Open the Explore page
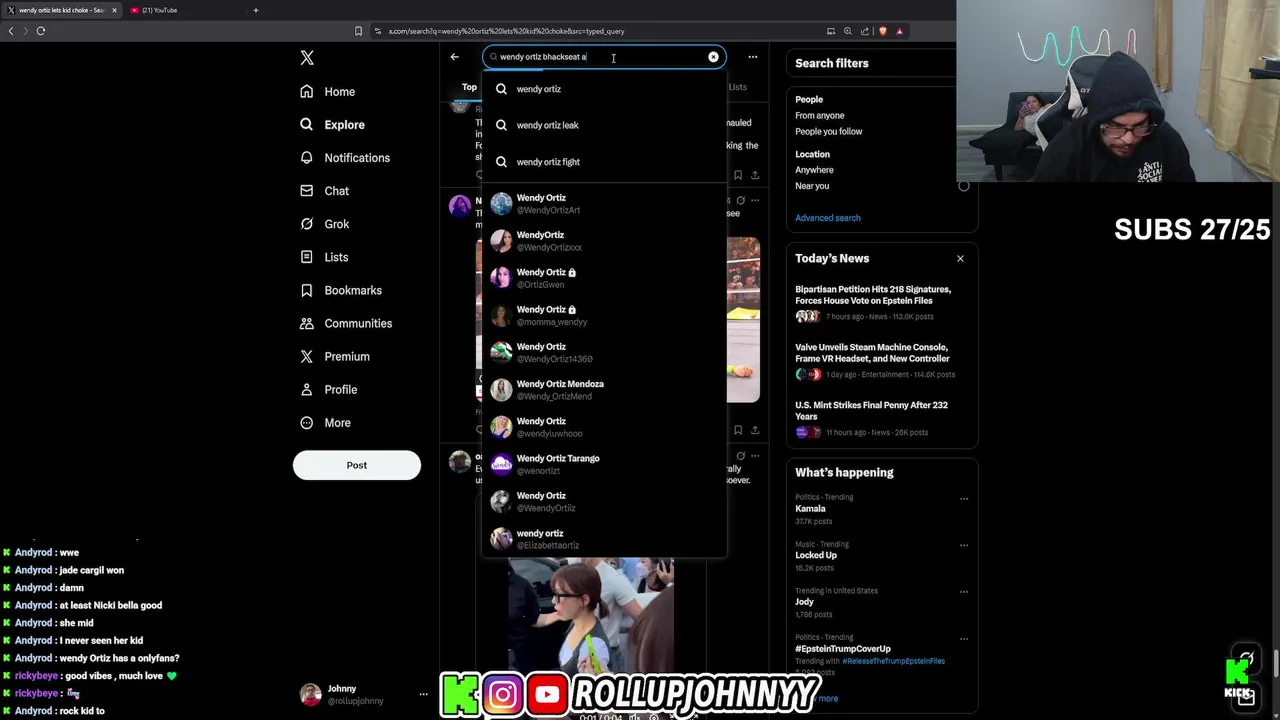1280x720 pixels. coord(332,125)
